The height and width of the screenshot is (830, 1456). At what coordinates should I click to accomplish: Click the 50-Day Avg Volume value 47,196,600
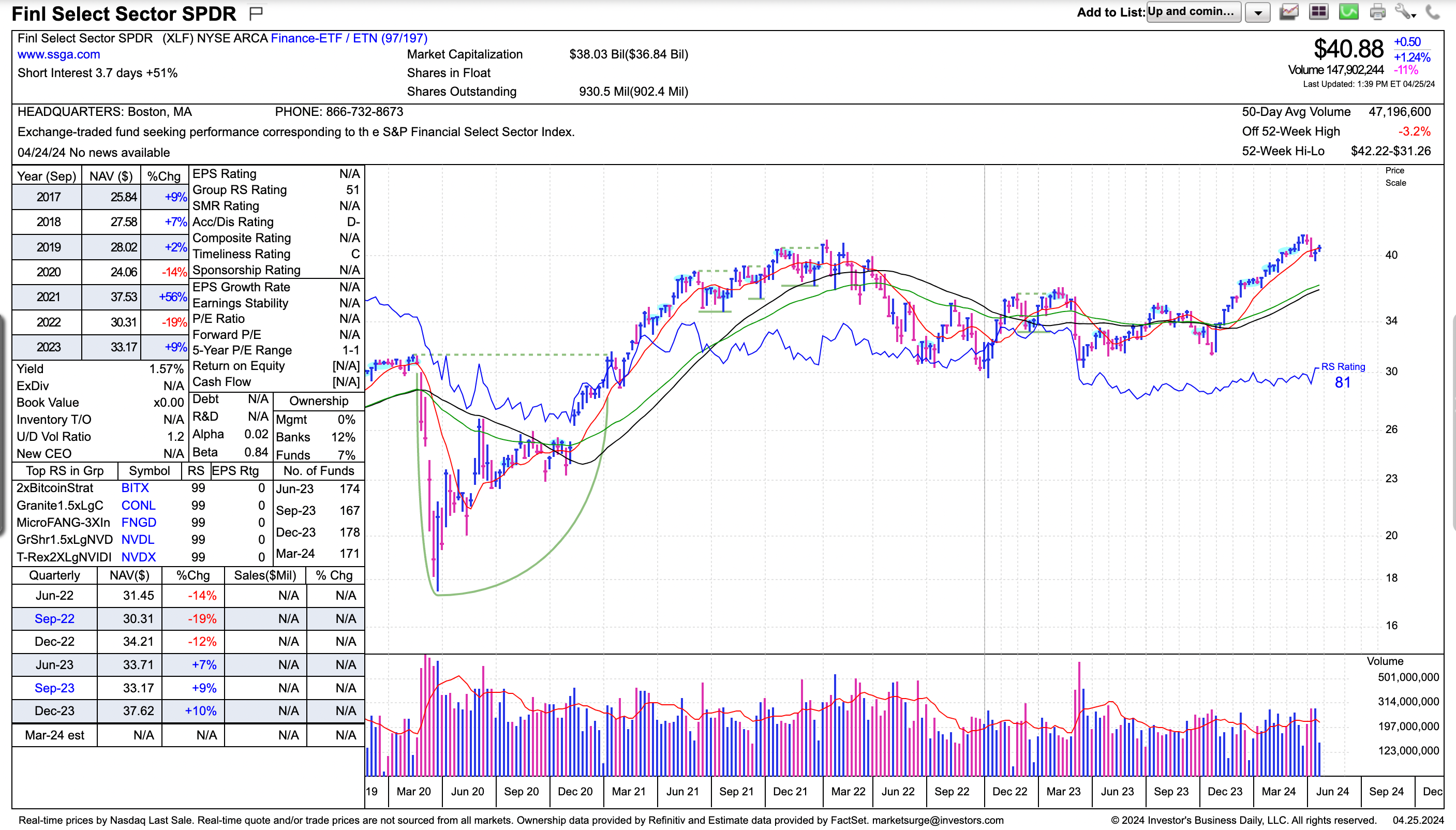pyautogui.click(x=1400, y=112)
